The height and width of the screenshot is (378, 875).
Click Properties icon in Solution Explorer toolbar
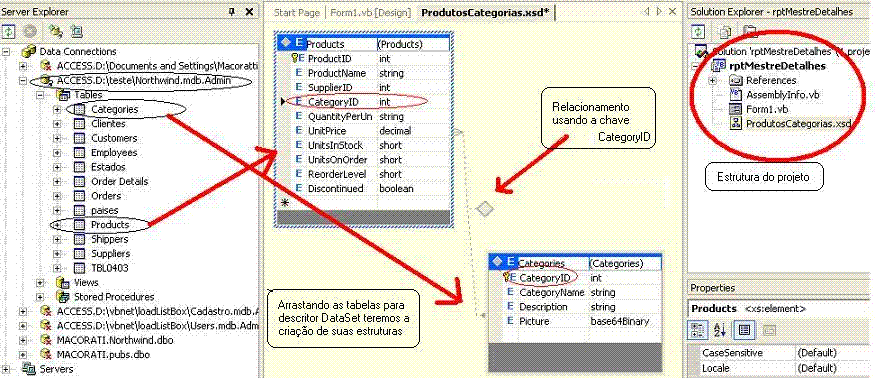coord(750,31)
